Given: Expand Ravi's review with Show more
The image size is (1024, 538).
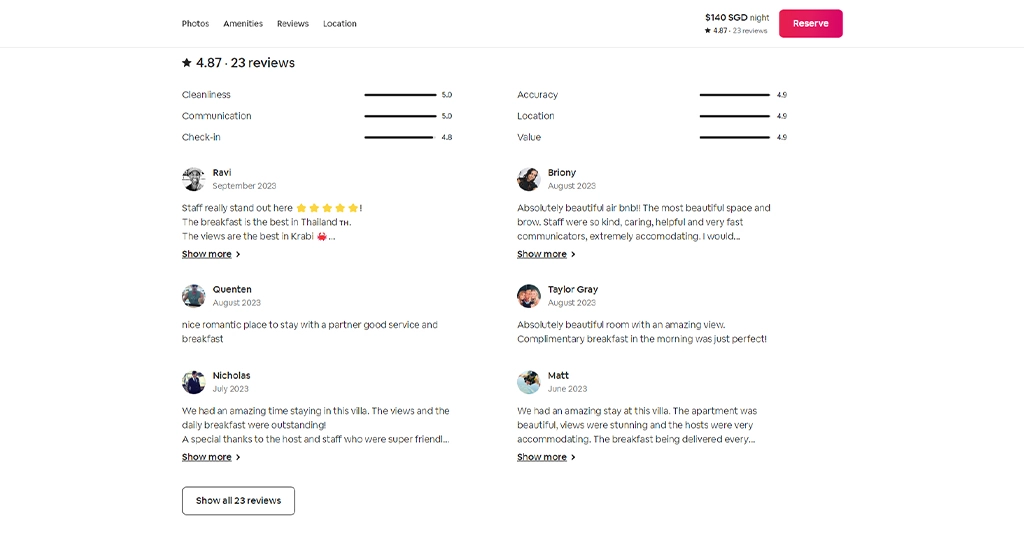Looking at the screenshot, I should 211,254.
